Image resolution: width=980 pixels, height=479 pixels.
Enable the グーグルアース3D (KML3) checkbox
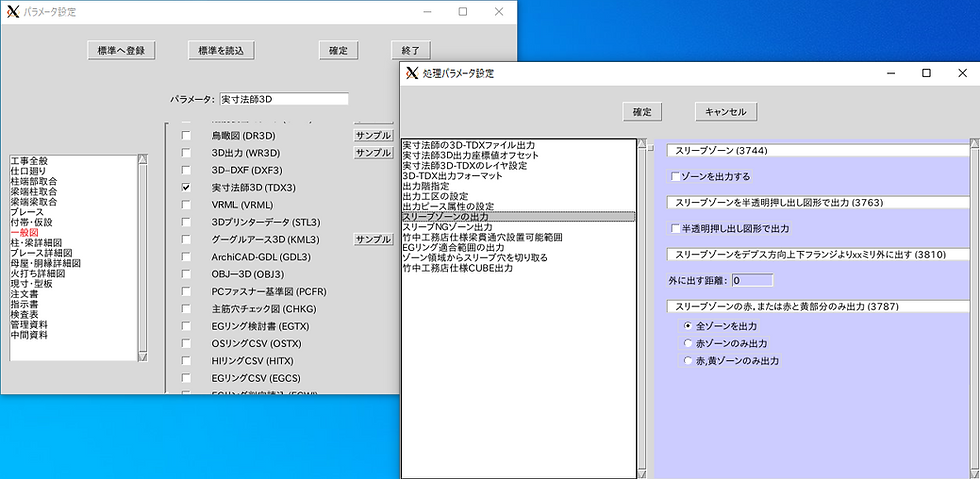pos(186,240)
